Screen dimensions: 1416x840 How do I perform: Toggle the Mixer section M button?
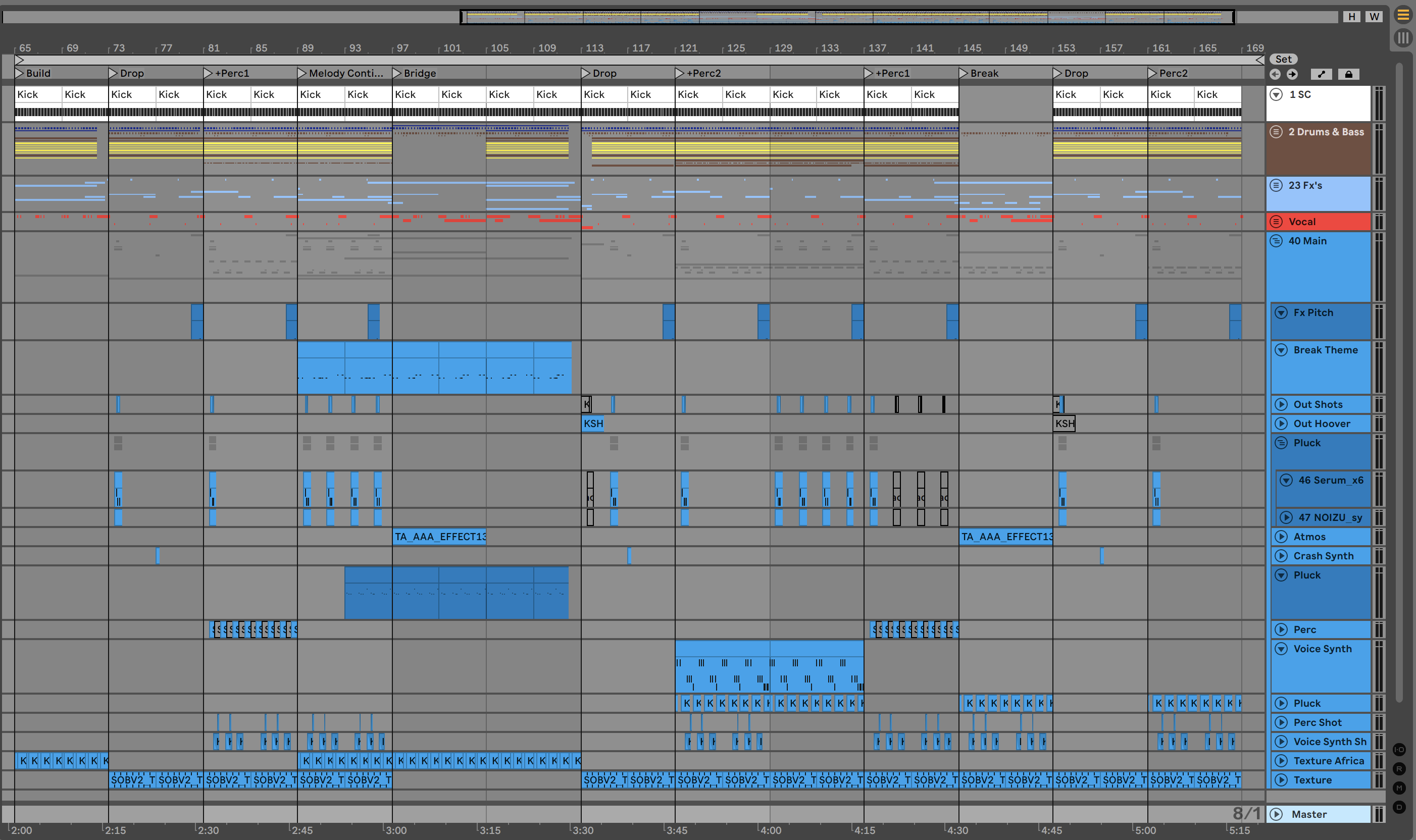[1399, 788]
